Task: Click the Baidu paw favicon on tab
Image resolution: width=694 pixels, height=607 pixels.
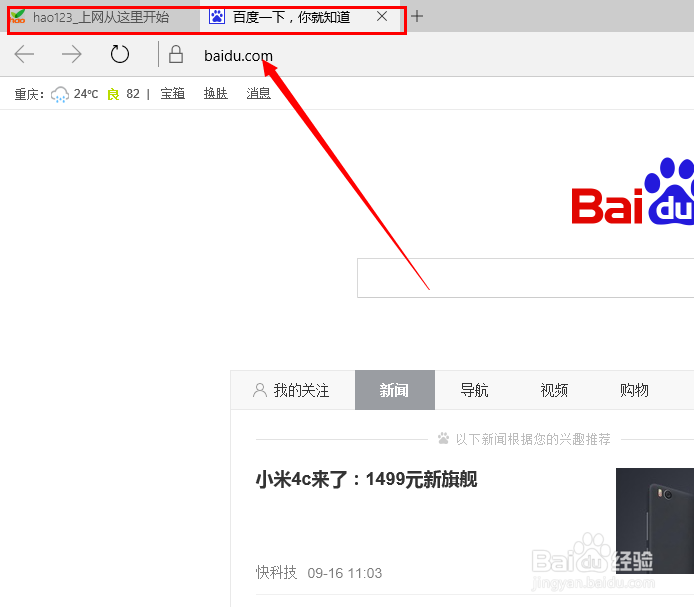Action: pyautogui.click(x=217, y=17)
